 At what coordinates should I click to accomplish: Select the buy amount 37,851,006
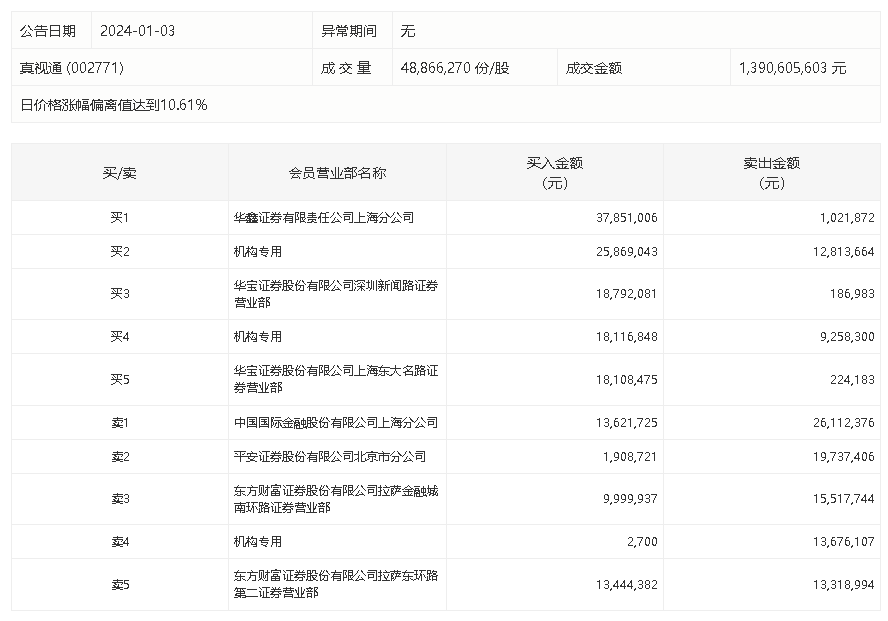tap(624, 217)
